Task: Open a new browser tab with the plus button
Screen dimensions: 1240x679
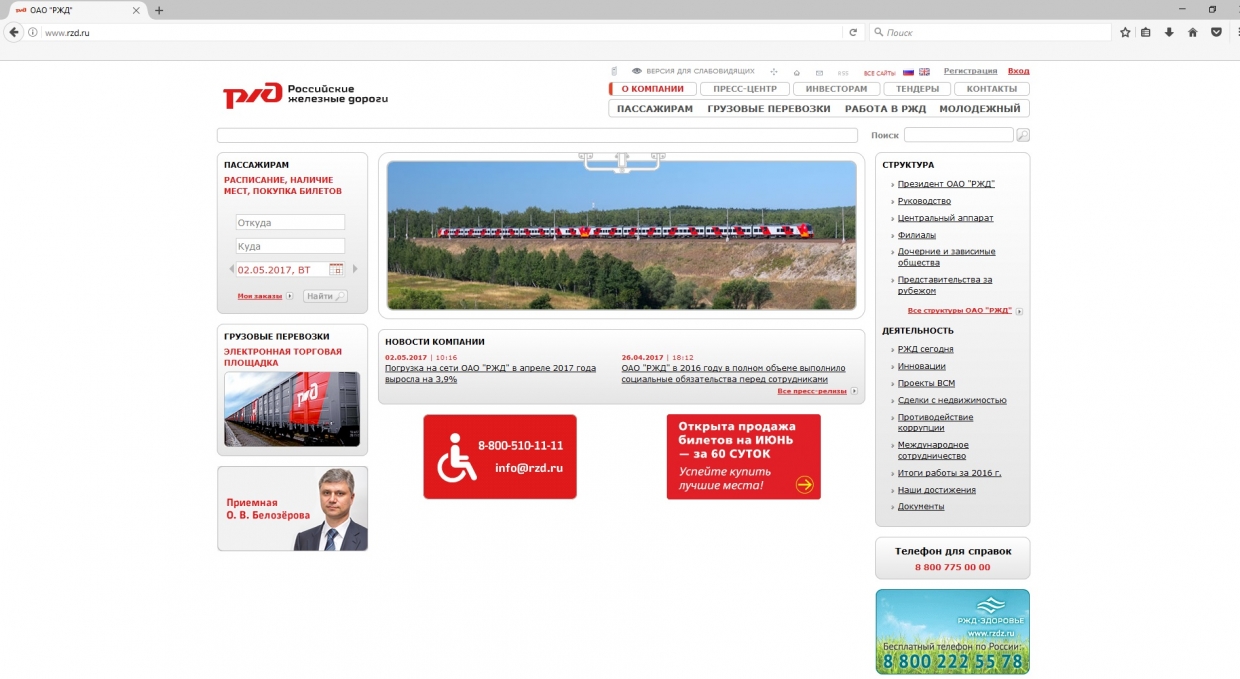Action: (x=159, y=10)
